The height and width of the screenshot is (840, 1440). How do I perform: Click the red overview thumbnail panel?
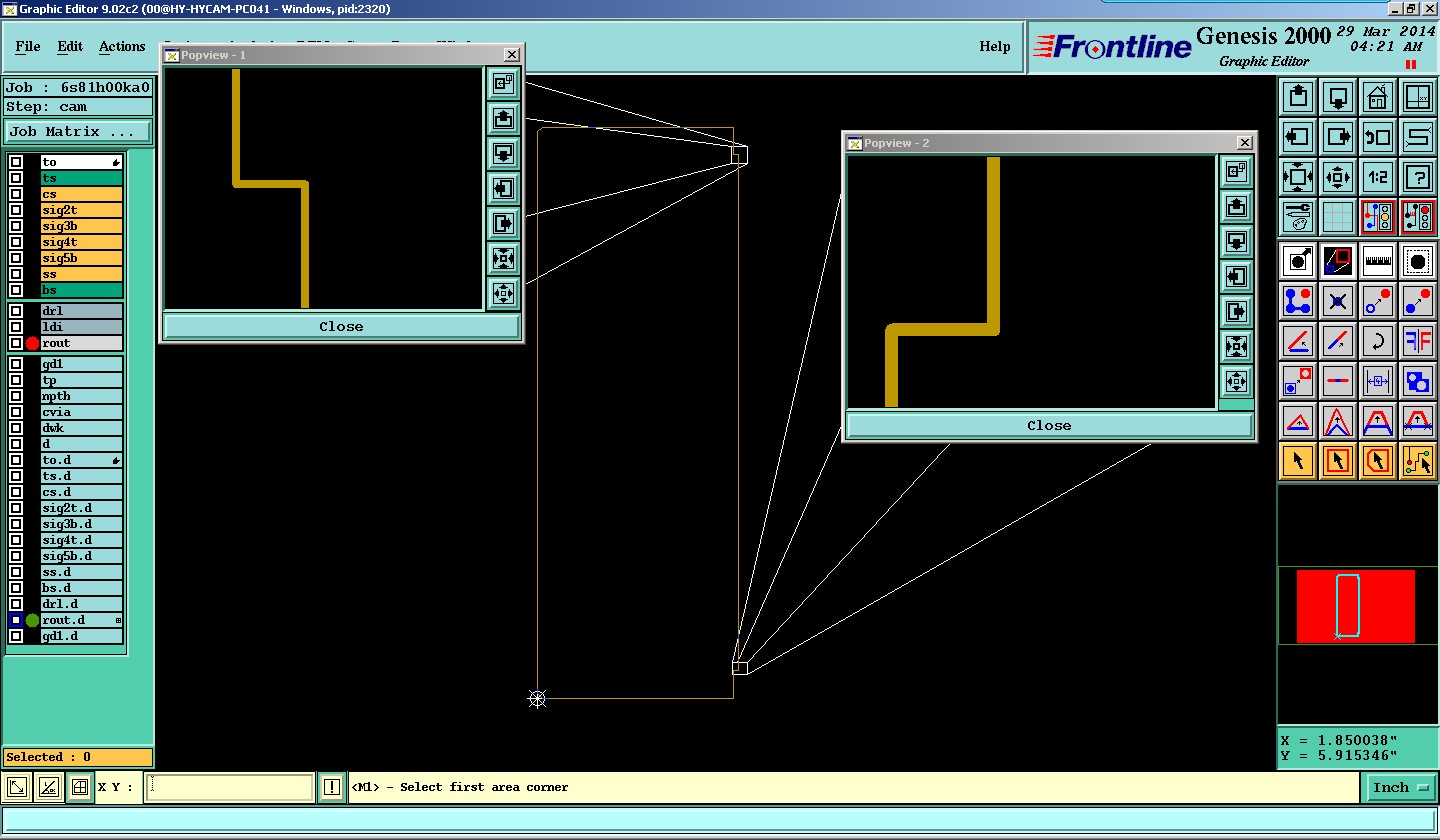point(1356,606)
